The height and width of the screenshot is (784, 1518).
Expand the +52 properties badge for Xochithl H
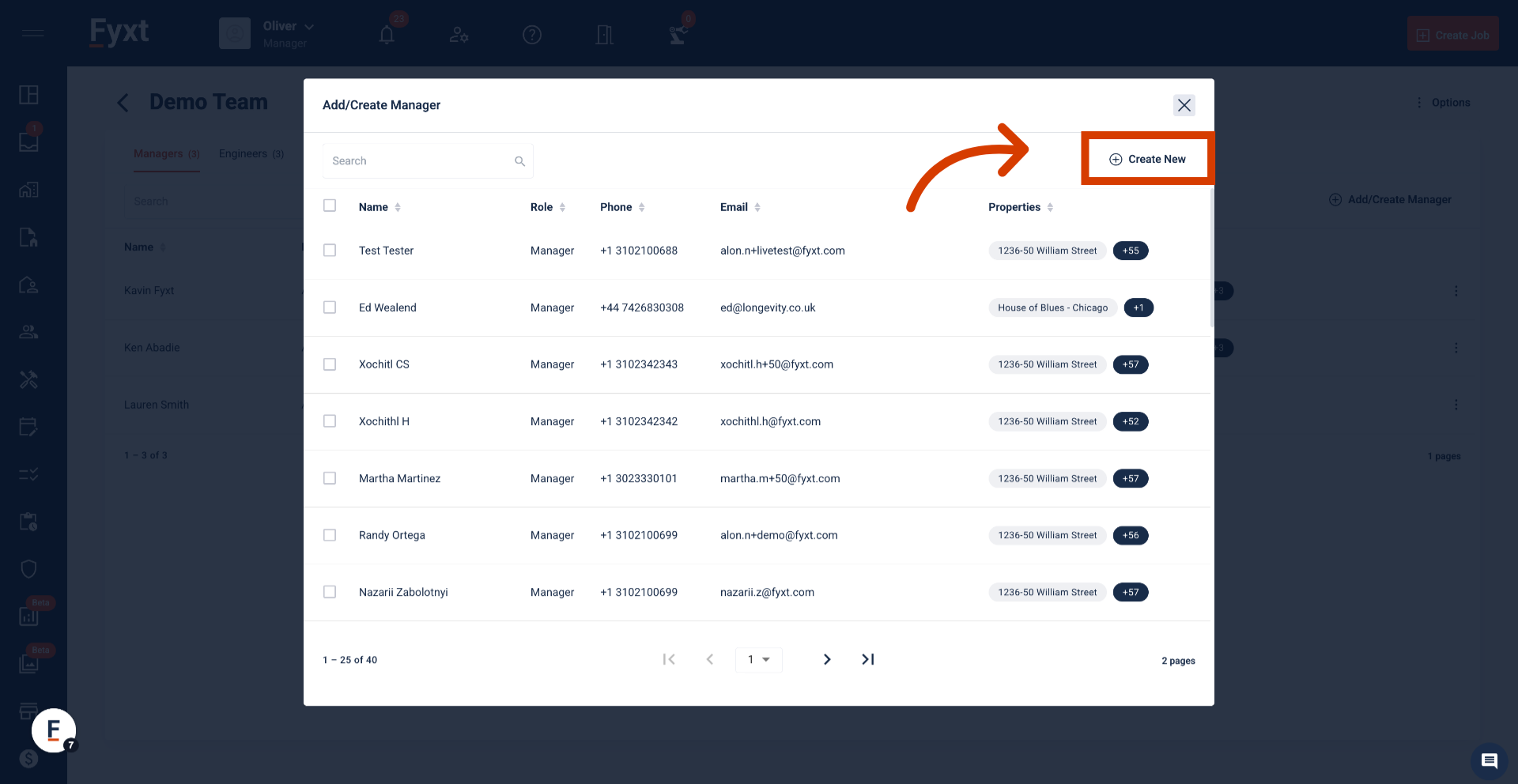pyautogui.click(x=1131, y=421)
